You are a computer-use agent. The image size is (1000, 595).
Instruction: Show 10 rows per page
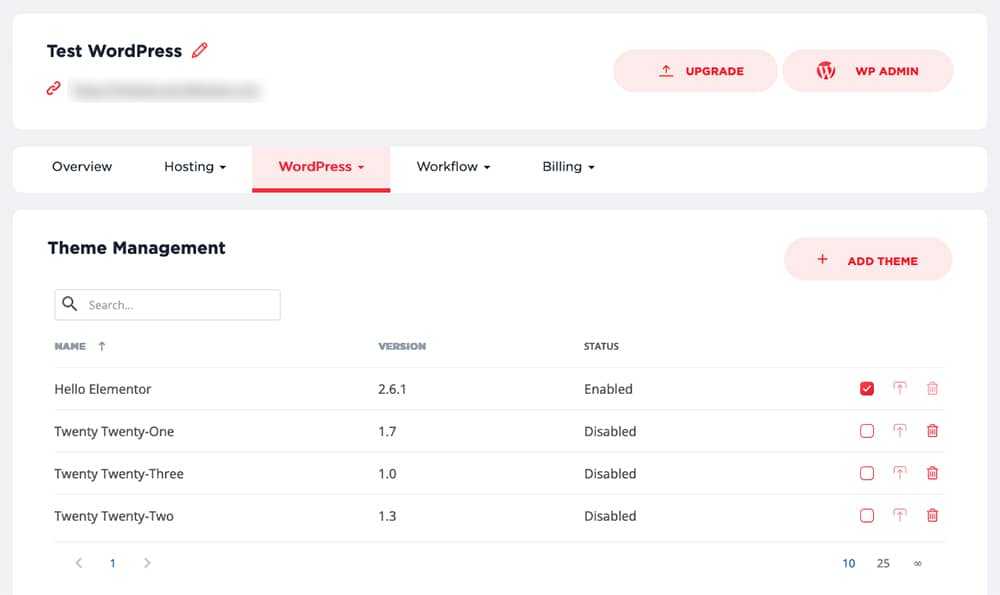pyautogui.click(x=849, y=563)
